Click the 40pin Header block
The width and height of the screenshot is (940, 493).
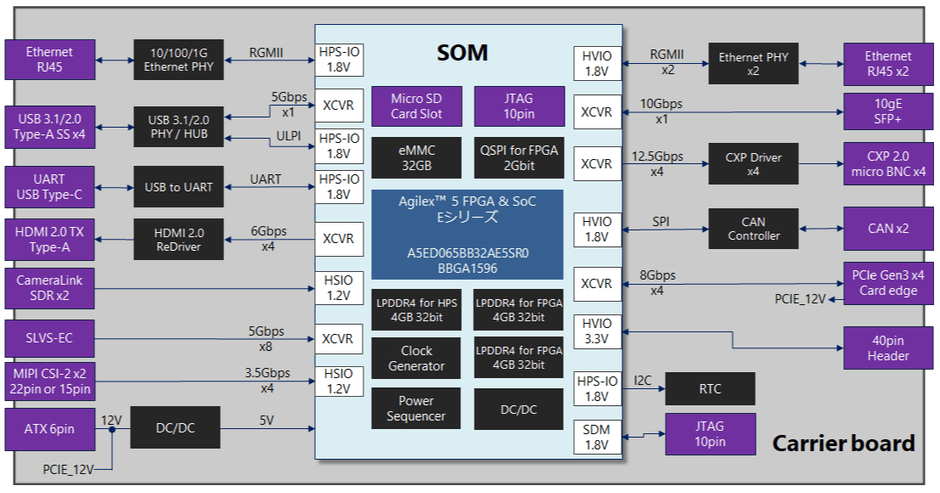click(x=888, y=348)
